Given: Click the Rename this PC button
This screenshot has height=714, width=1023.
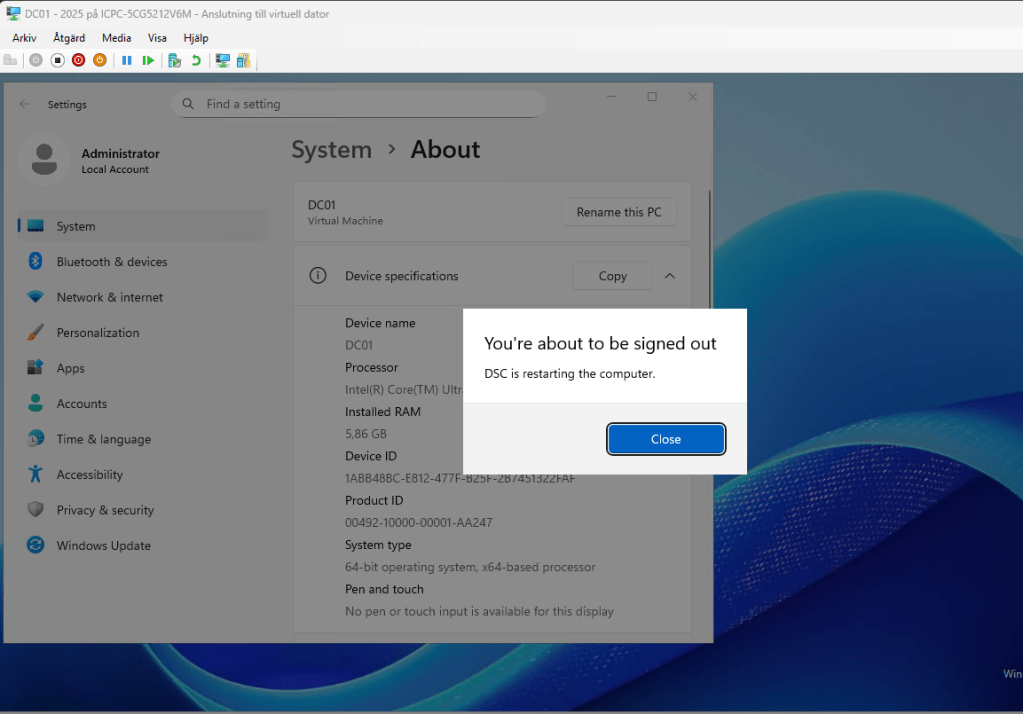Looking at the screenshot, I should 619,212.
